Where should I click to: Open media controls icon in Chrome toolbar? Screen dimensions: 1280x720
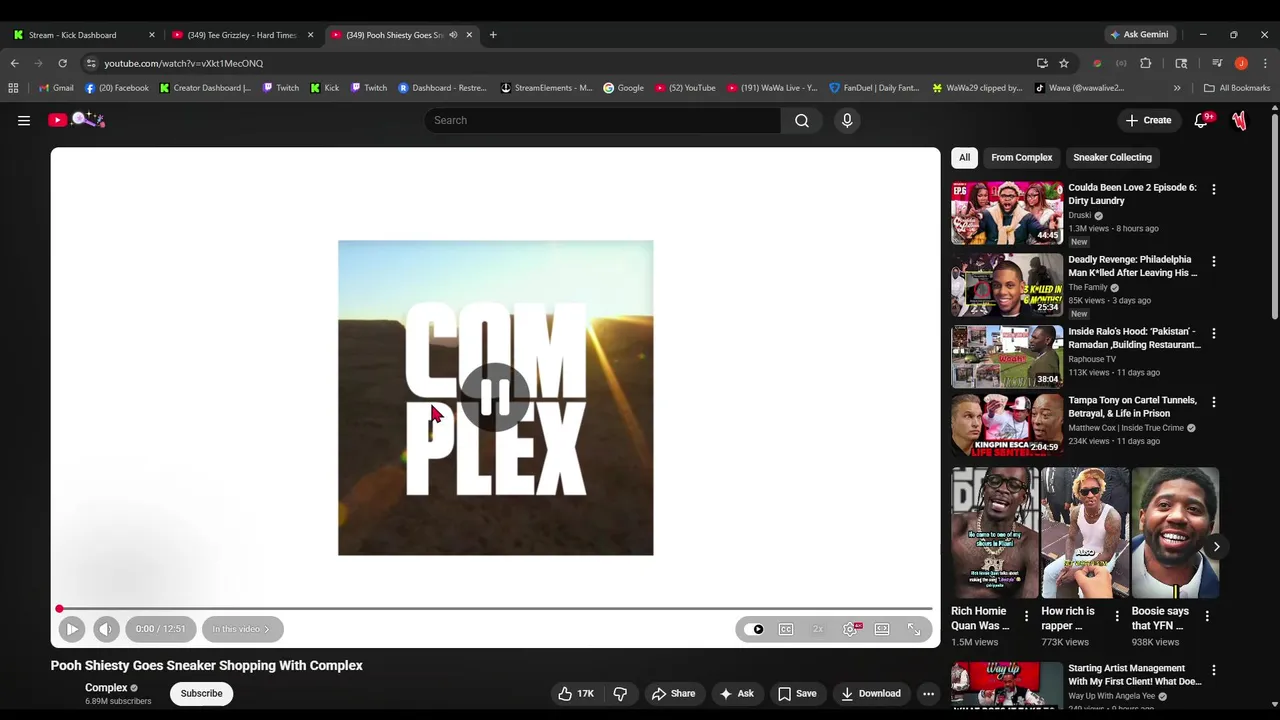[1217, 63]
